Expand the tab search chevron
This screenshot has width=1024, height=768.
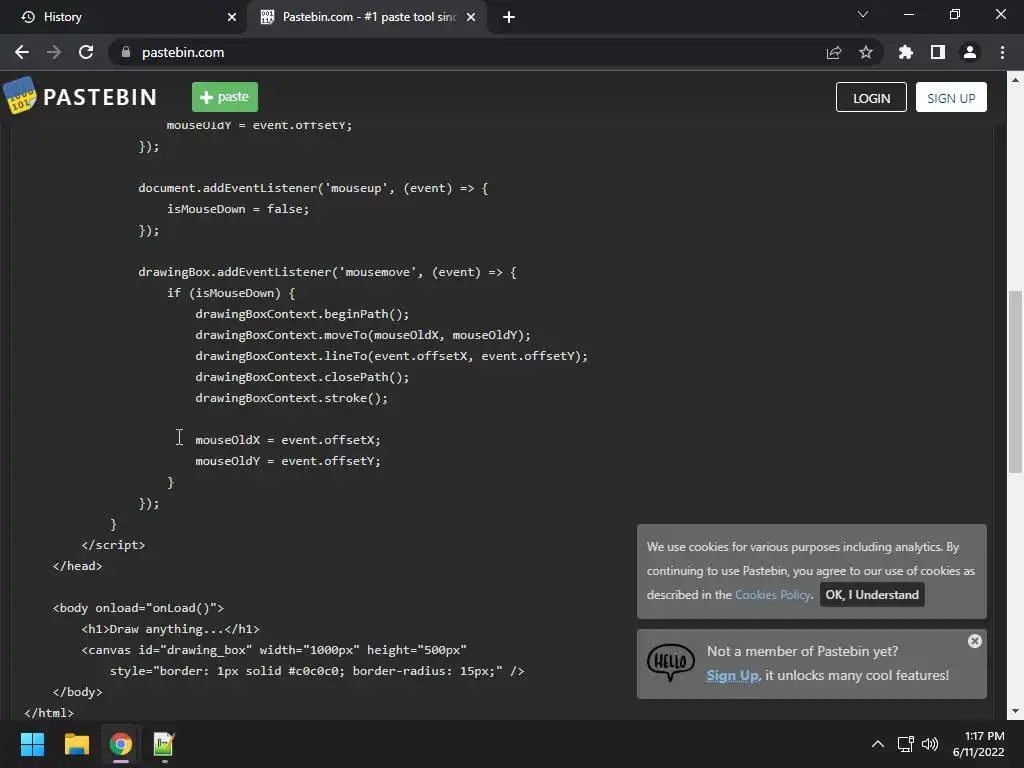coord(863,14)
